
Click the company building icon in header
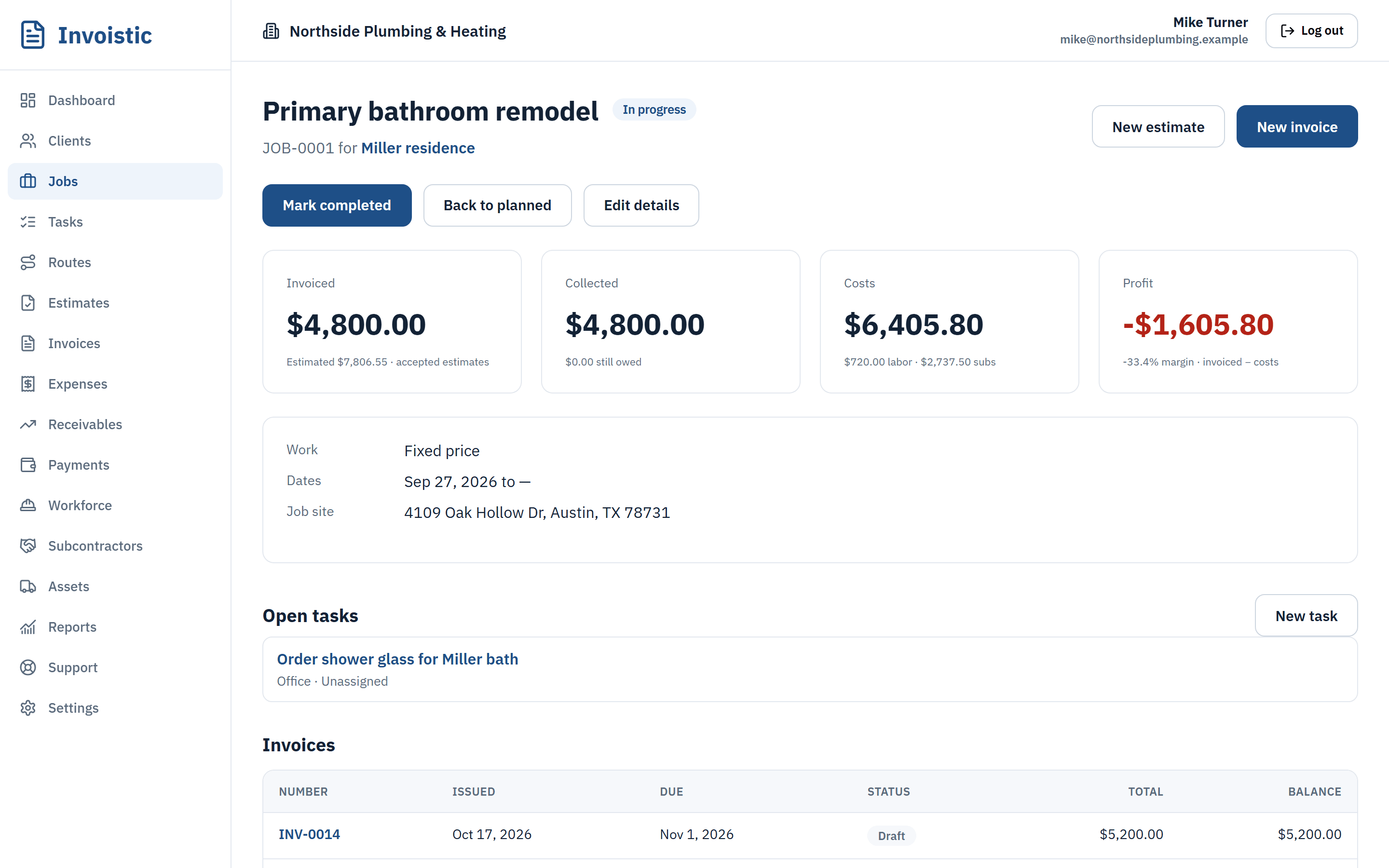[x=271, y=31]
